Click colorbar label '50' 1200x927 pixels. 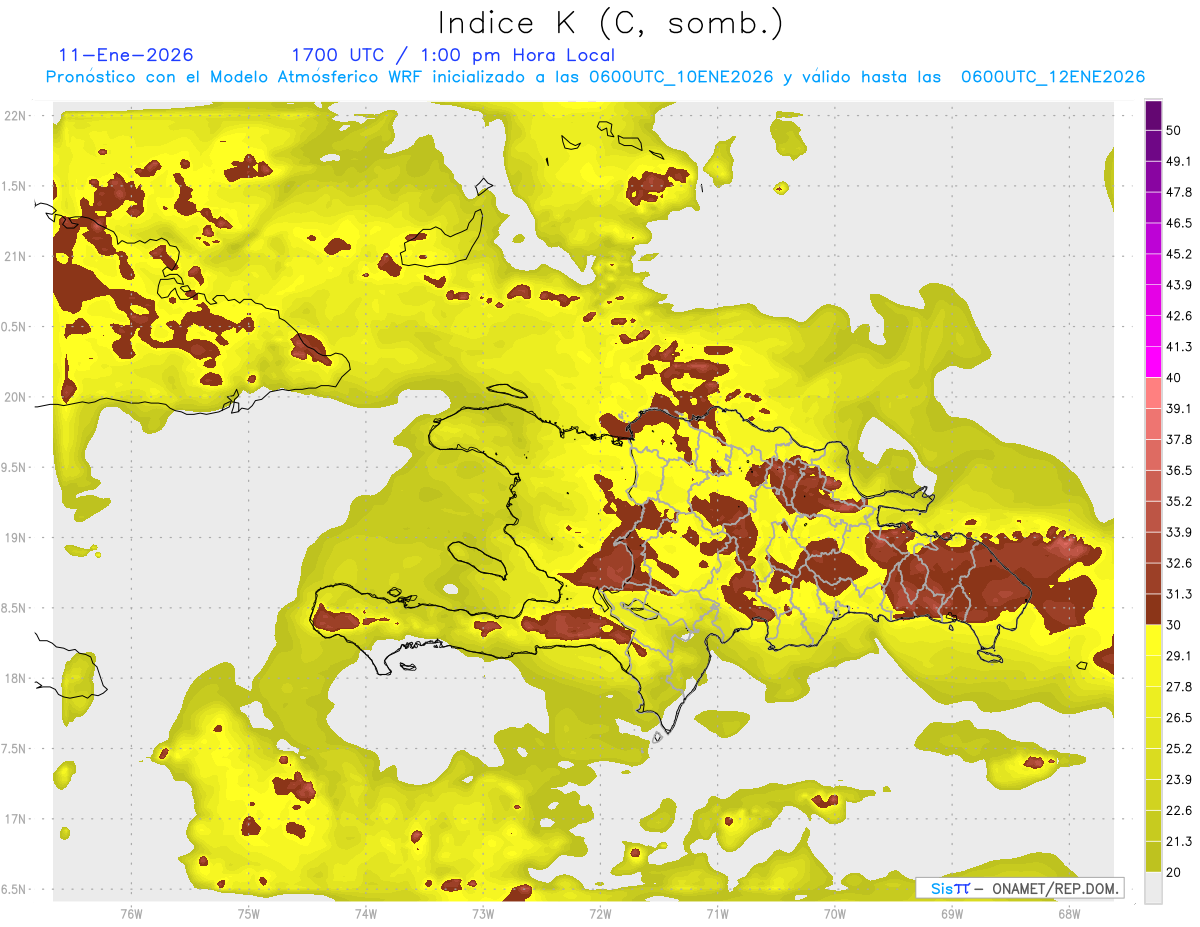coord(1174,130)
